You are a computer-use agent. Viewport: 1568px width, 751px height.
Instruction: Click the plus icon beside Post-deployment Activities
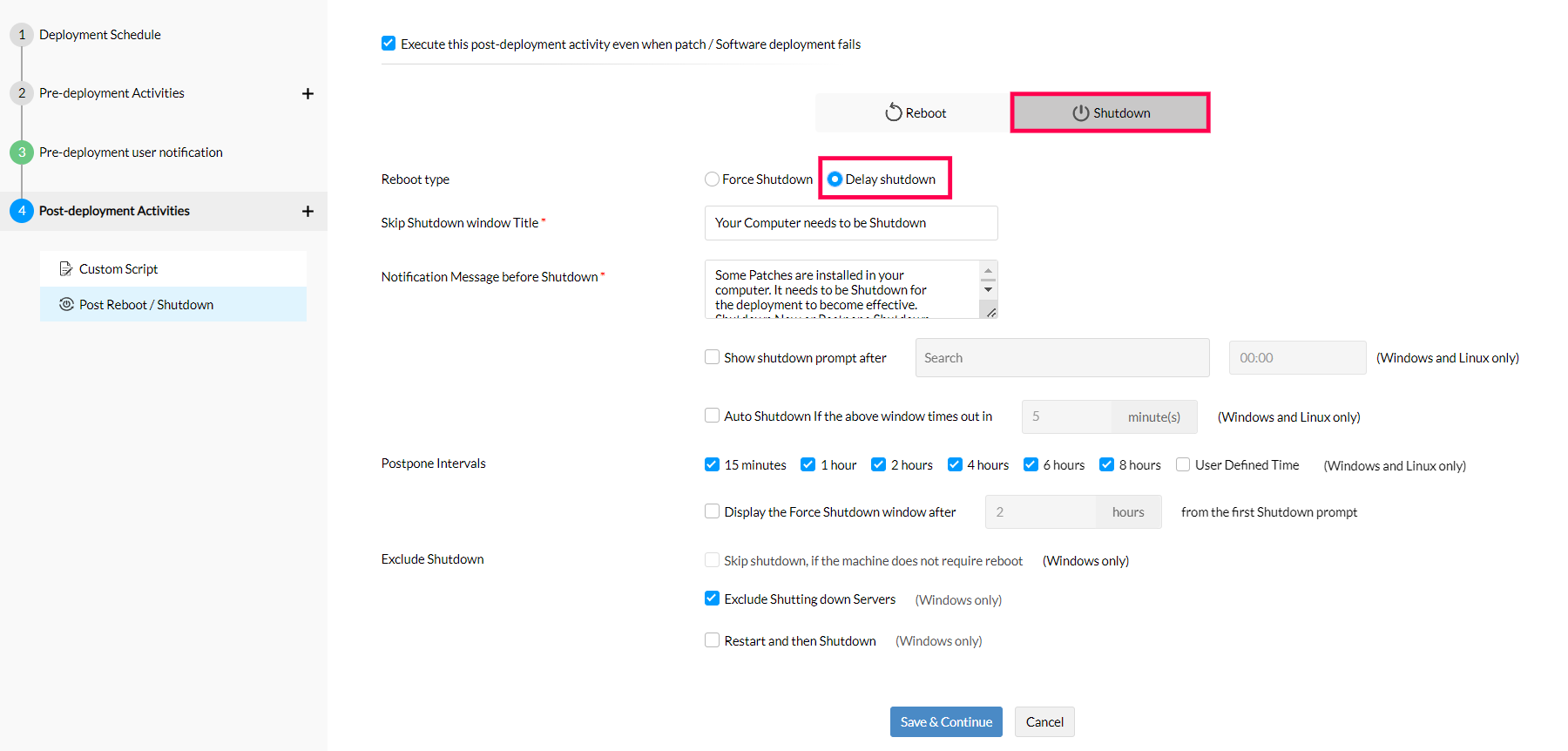[x=308, y=211]
